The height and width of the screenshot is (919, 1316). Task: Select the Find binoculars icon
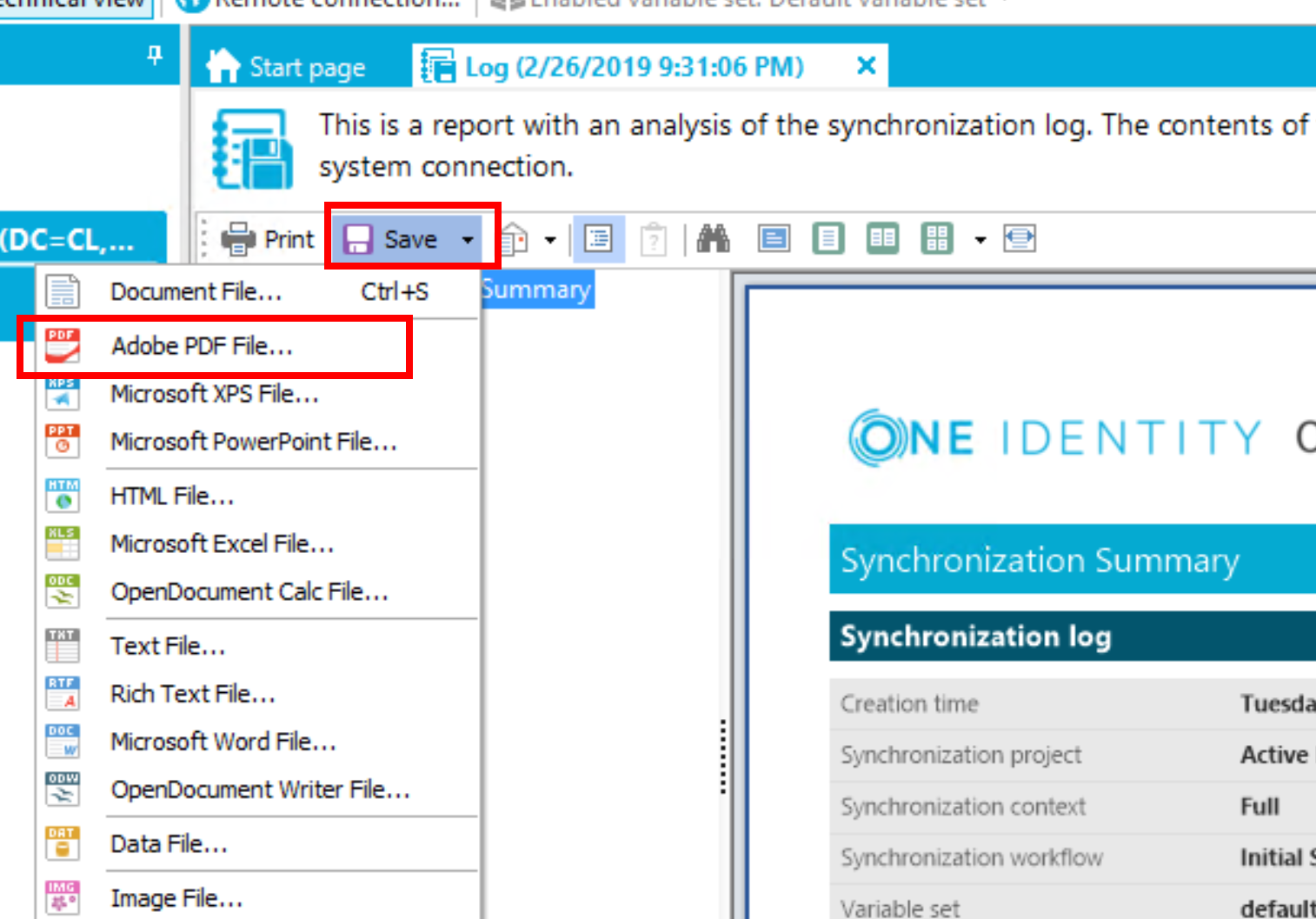(713, 238)
